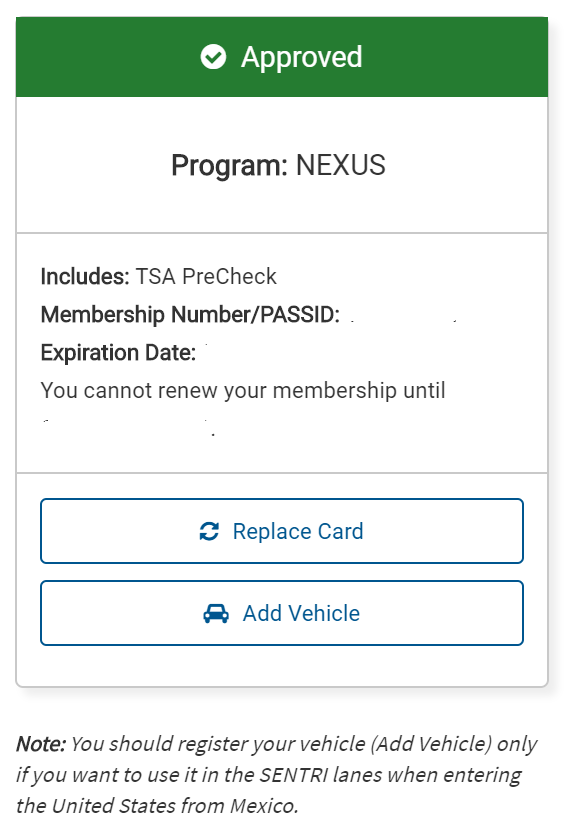The image size is (587, 833).
Task: Click the blank value after Membership Number/PASSID
Action: tap(404, 315)
